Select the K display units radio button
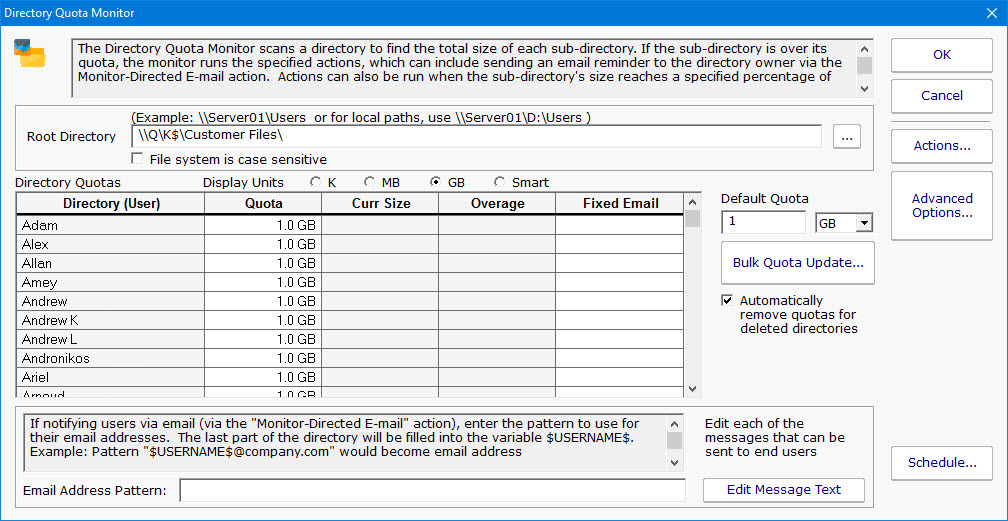The width and height of the screenshot is (1008, 521). pyautogui.click(x=317, y=182)
